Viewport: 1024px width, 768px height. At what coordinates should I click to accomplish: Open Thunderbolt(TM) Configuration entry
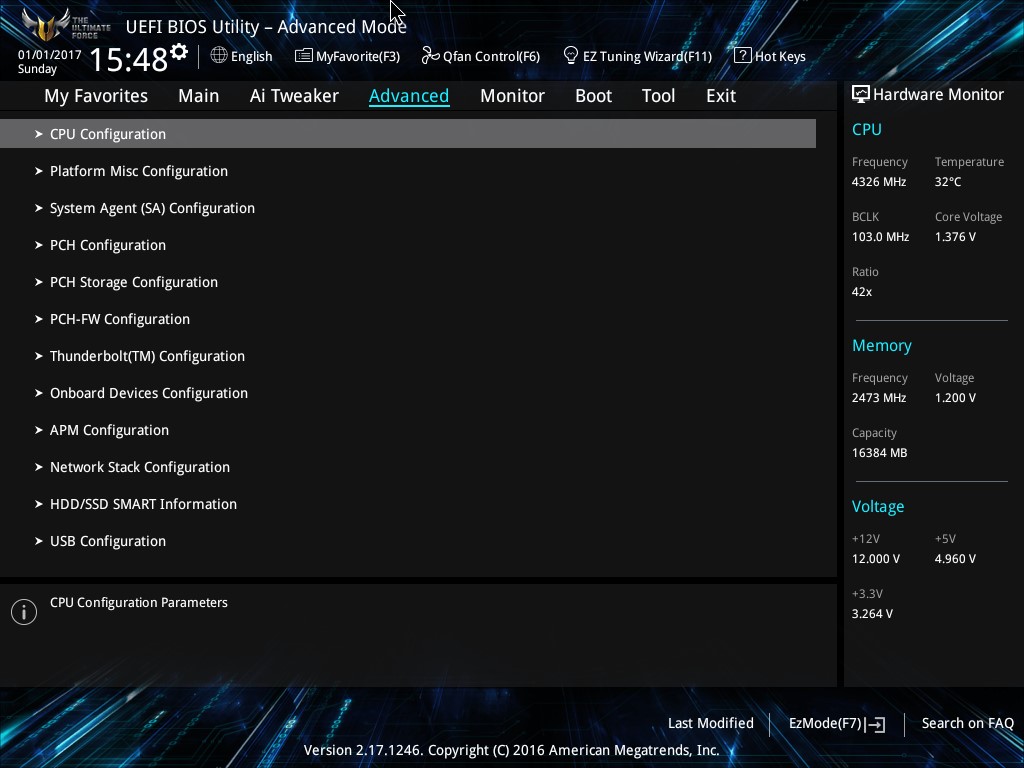[x=147, y=356]
